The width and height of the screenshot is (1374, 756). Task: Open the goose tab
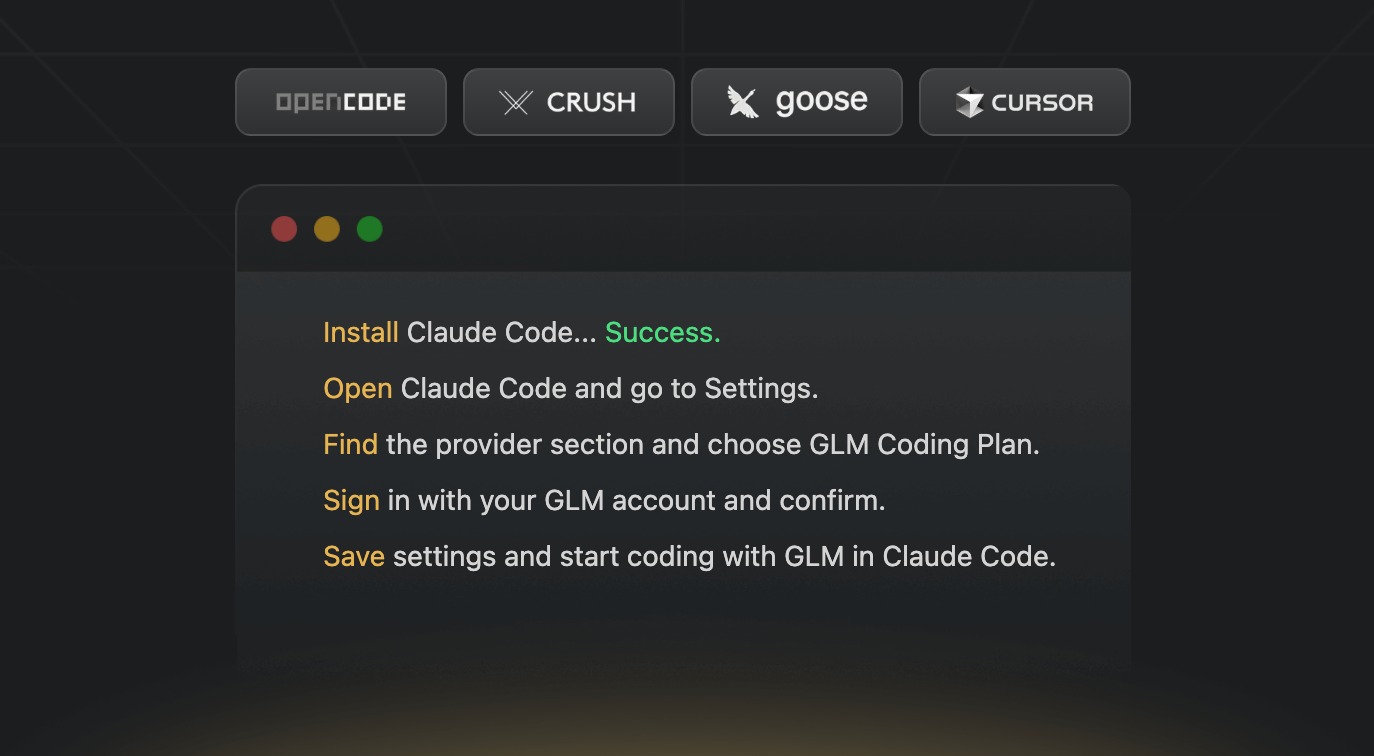(x=797, y=102)
